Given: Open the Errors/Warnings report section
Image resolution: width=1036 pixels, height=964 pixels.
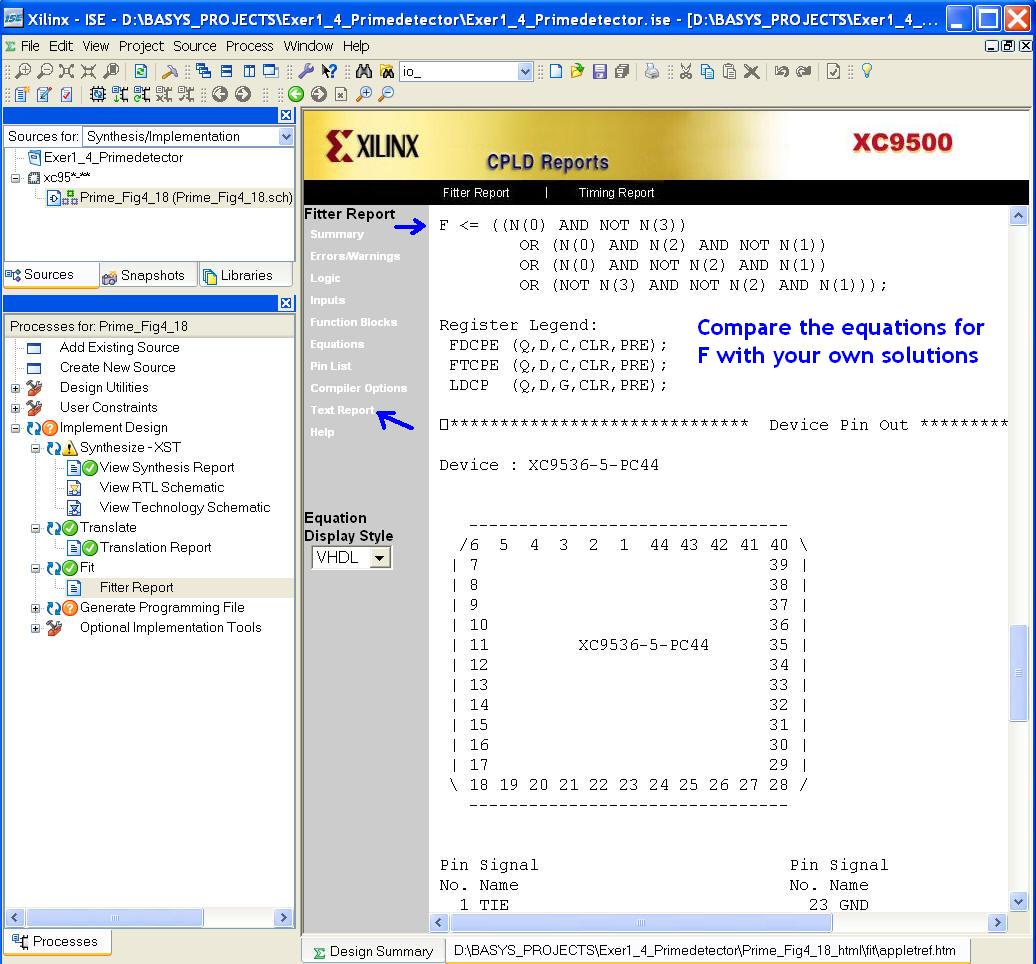Looking at the screenshot, I should coord(355,256).
